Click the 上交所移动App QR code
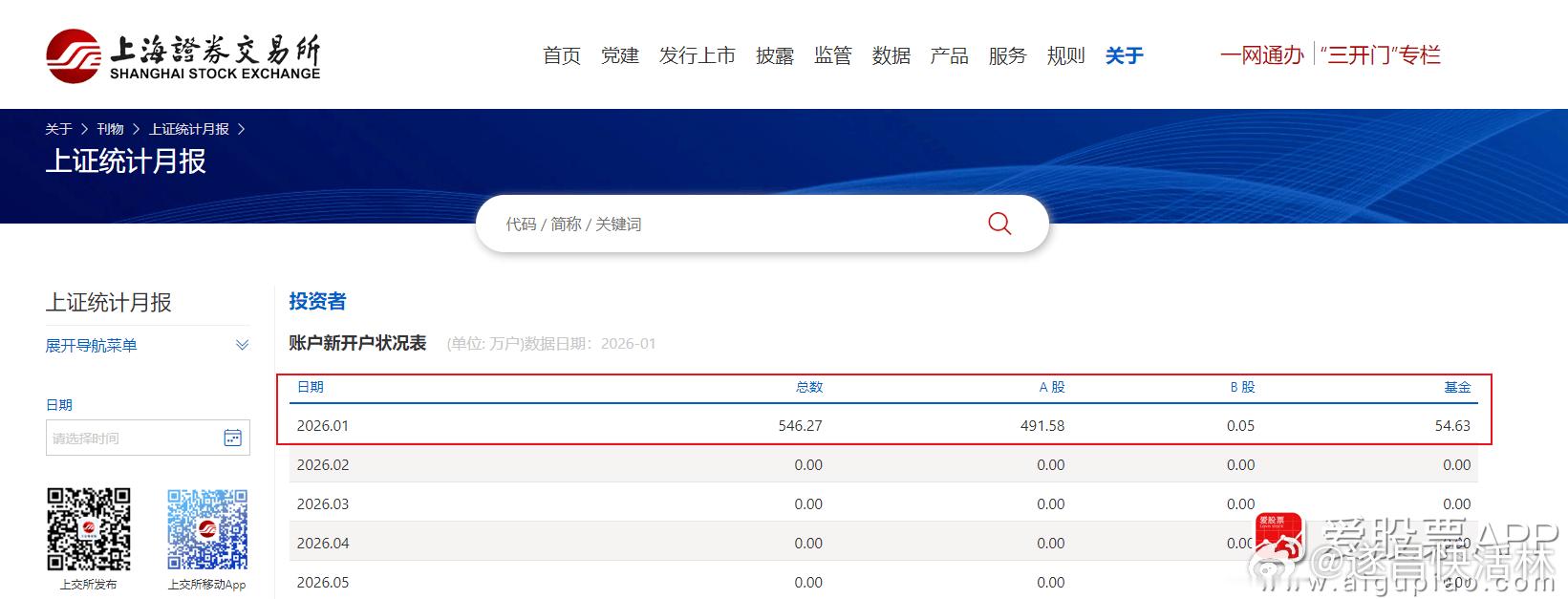Image resolution: width=1568 pixels, height=599 pixels. [x=207, y=529]
